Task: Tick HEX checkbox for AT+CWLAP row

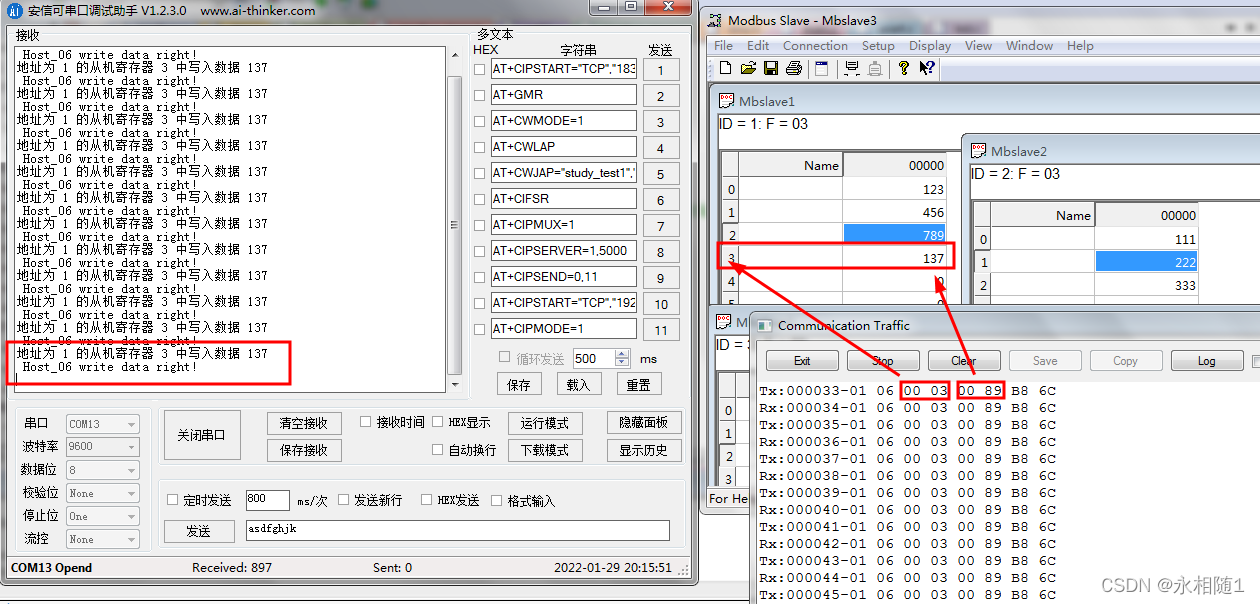Action: 479,148
